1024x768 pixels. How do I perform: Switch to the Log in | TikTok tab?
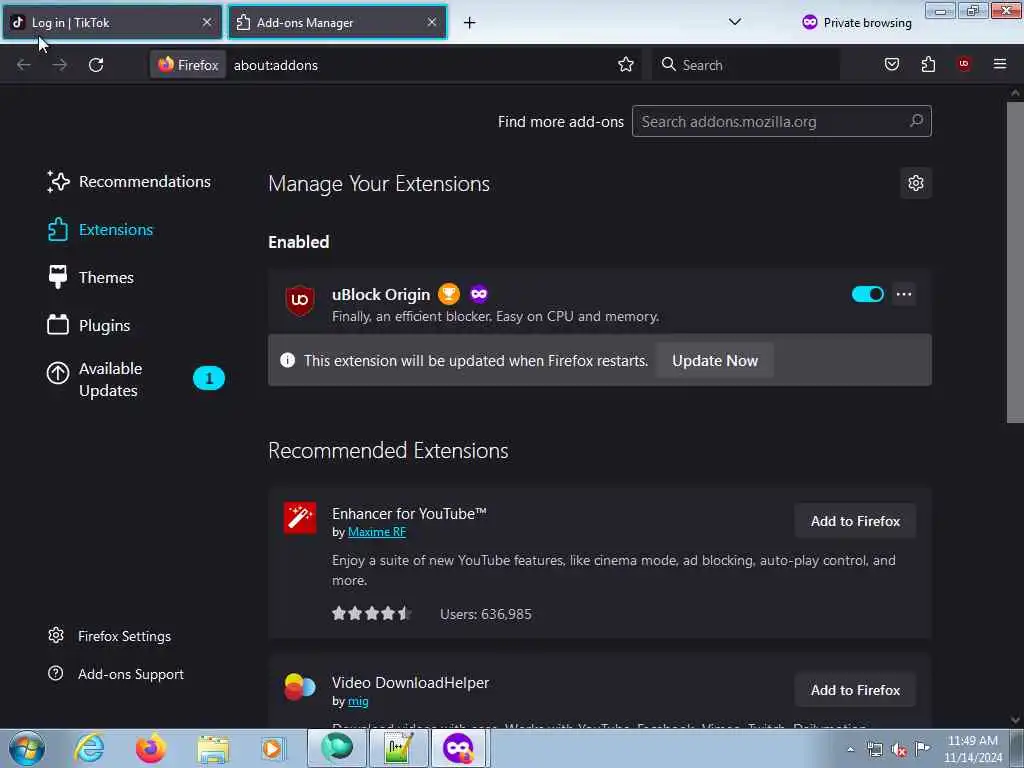tap(112, 22)
